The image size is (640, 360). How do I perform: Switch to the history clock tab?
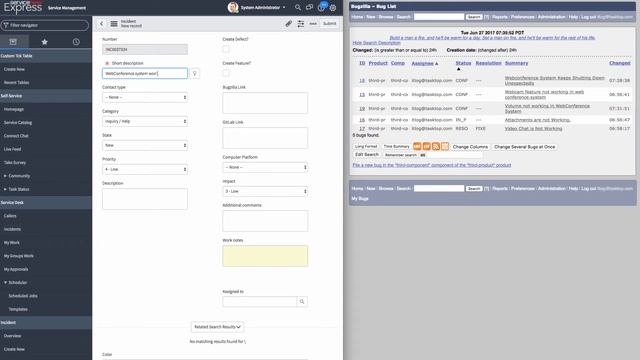[x=76, y=42]
